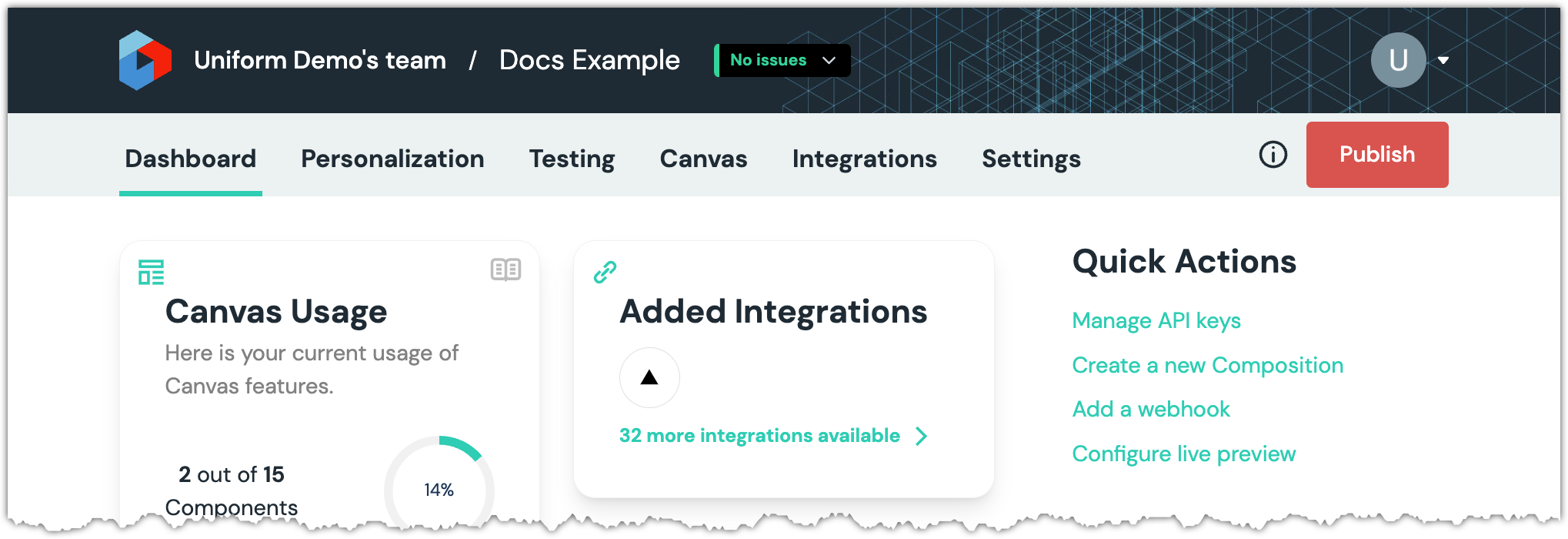Select Add a webhook link
The width and height of the screenshot is (1568, 539).
pos(1151,409)
